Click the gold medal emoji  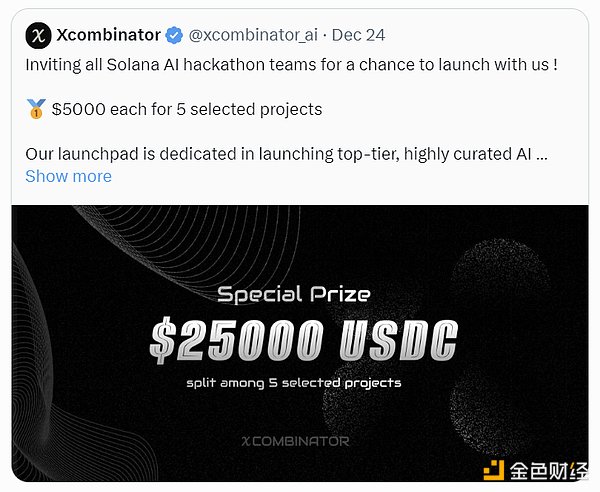point(36,108)
